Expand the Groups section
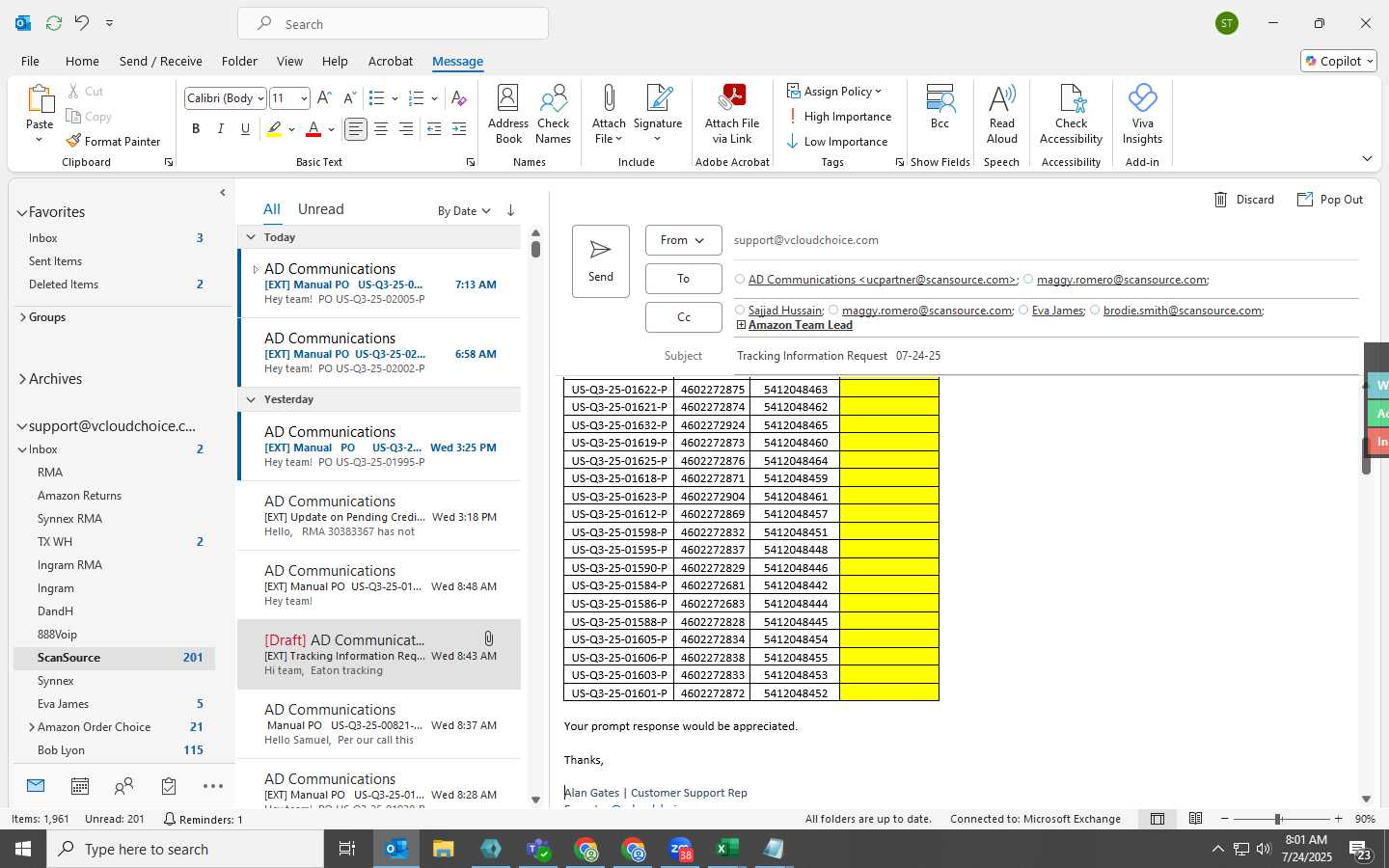 22,317
